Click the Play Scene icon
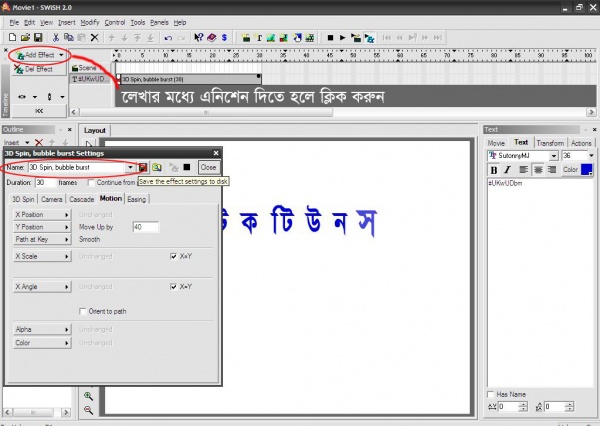Viewport: 600px width, 426px height. pos(356,38)
